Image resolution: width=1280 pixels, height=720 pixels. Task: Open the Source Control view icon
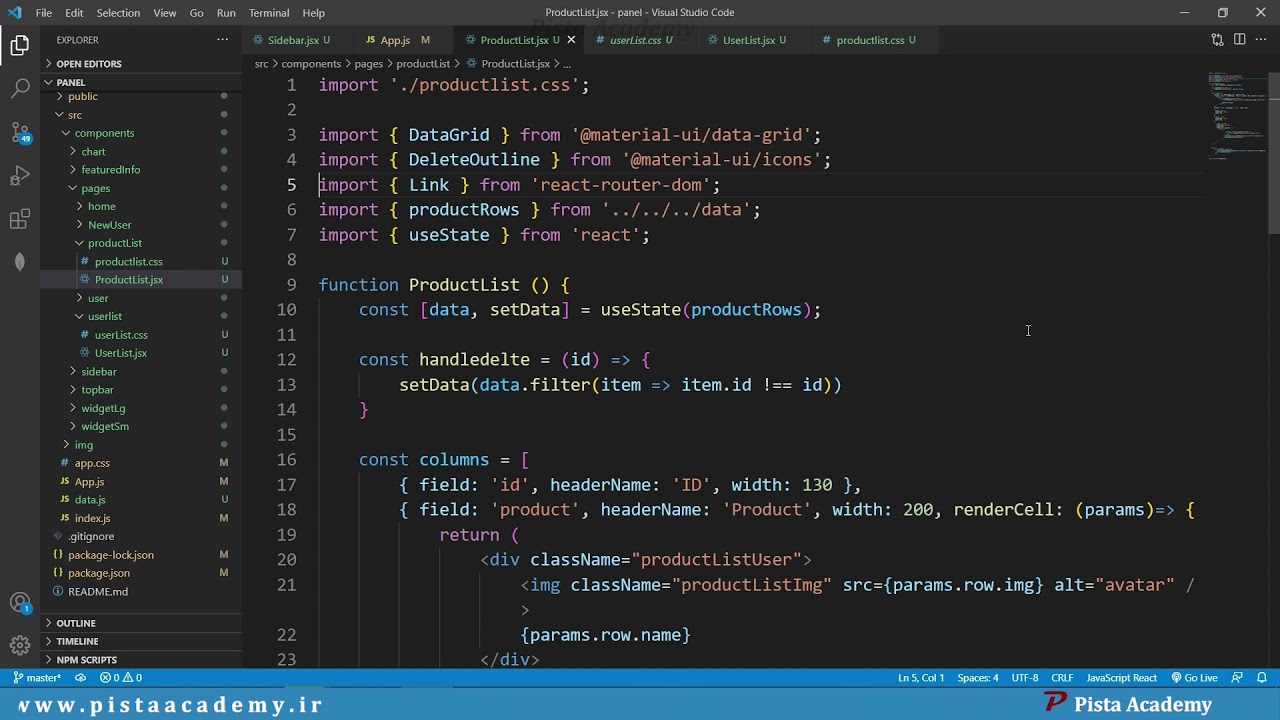[x=20, y=132]
